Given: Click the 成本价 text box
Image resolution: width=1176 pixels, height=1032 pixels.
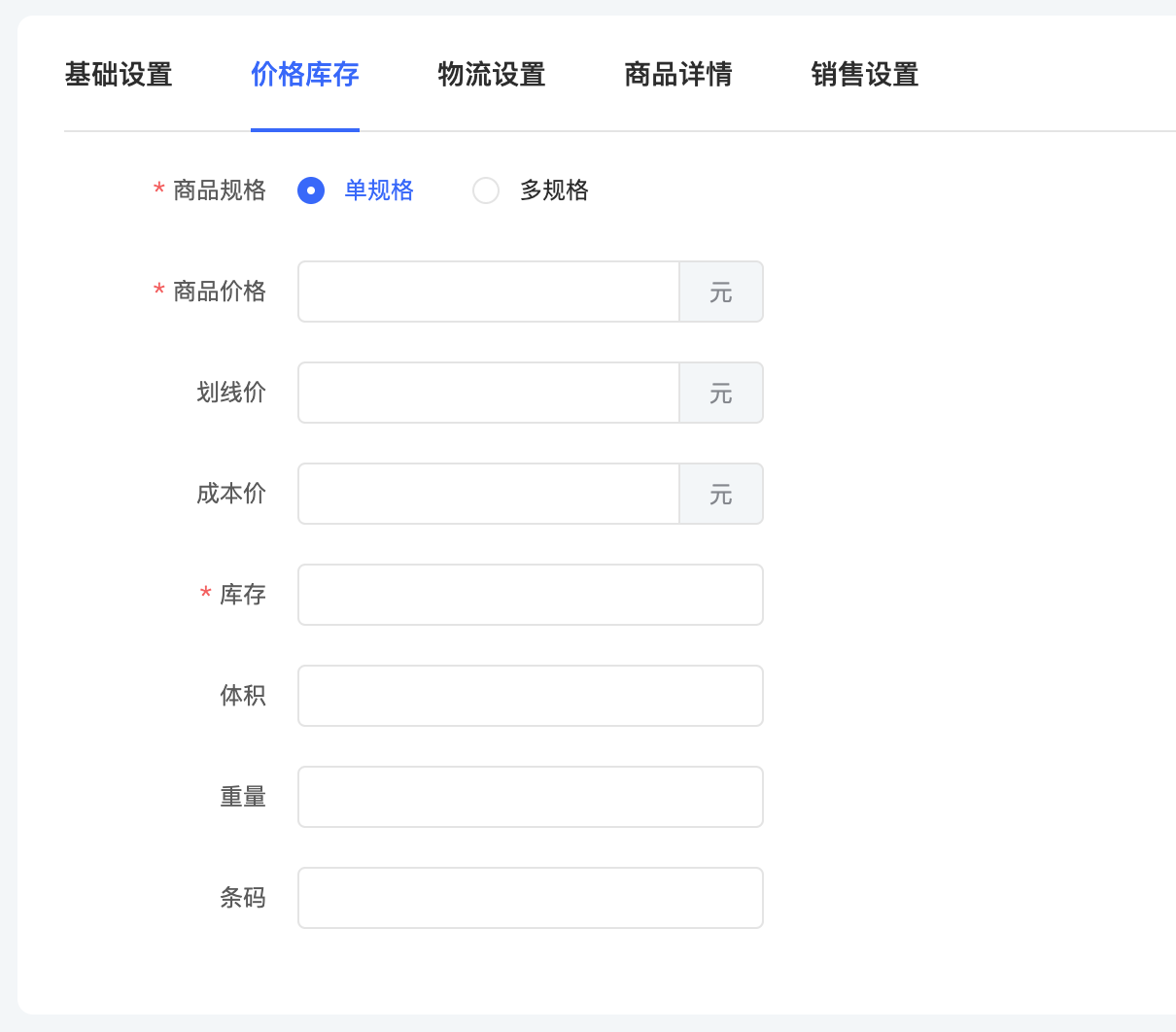Looking at the screenshot, I should click(488, 494).
